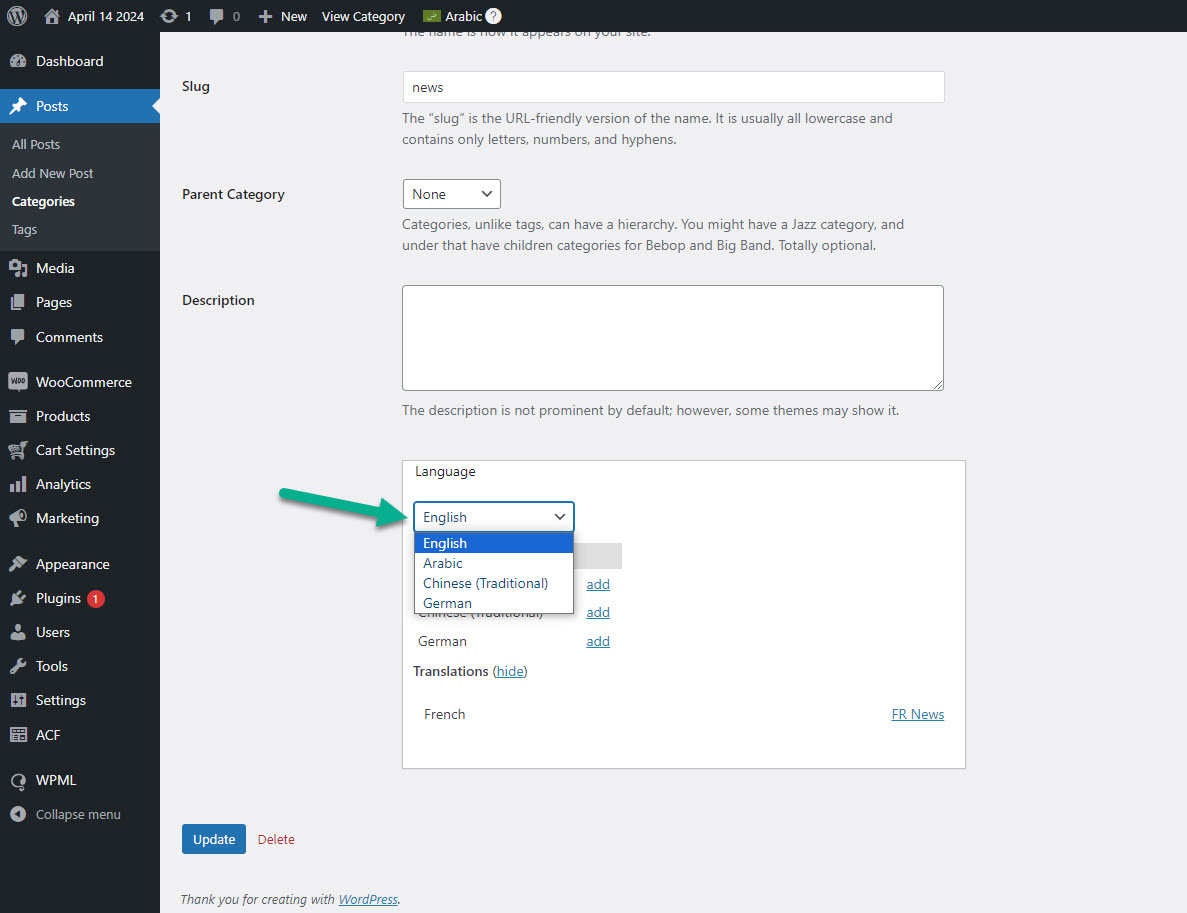
Task: Open Add New Post submenu item
Action: pos(52,173)
